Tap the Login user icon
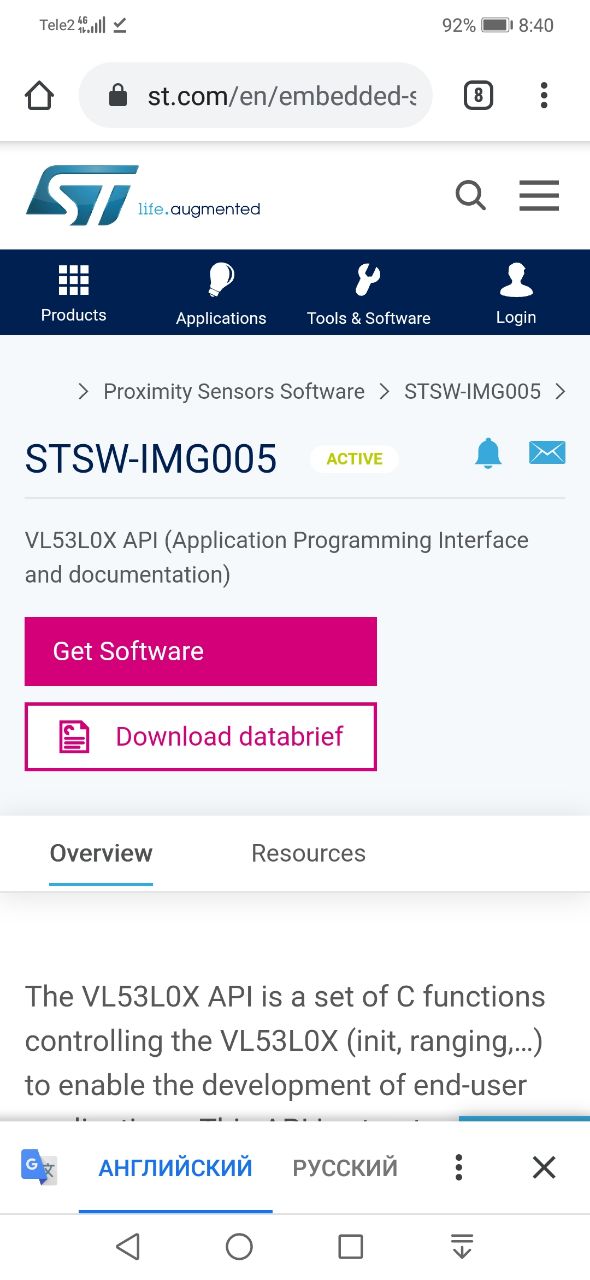Image resolution: width=590 pixels, height=1280 pixels. tap(516, 294)
